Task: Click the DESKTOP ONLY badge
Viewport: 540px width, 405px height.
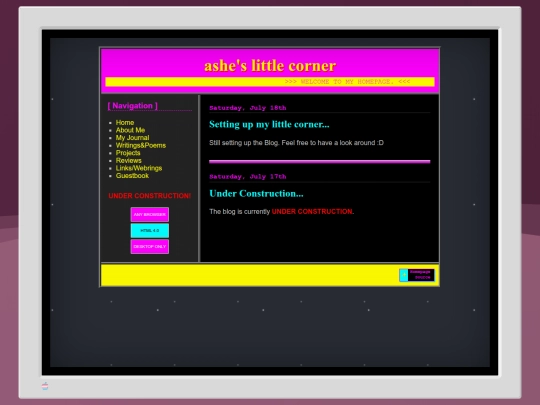Action: pyautogui.click(x=149, y=247)
